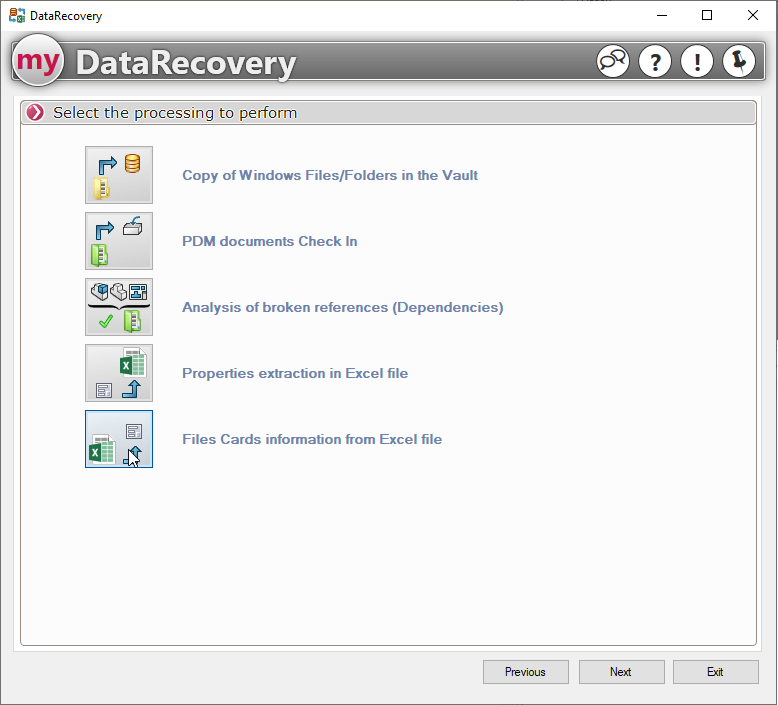Click the red arrow beside the section title
The image size is (778, 705).
click(36, 113)
